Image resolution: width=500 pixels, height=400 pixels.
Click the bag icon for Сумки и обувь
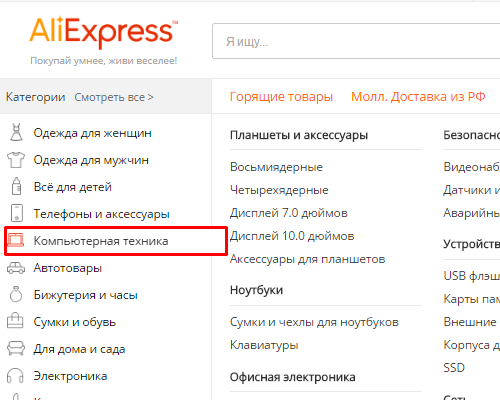pyautogui.click(x=15, y=321)
